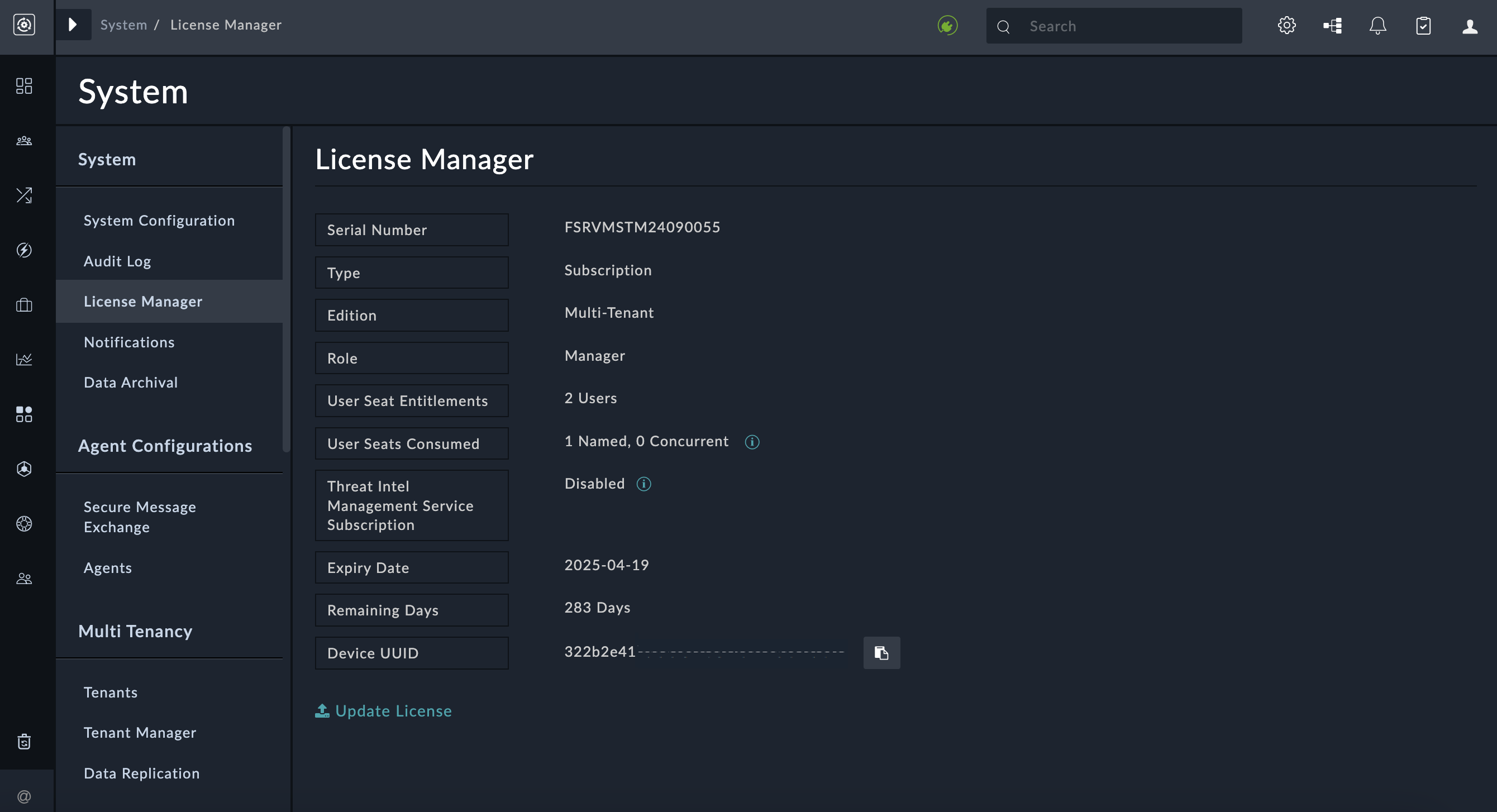Click the info icon beside User Seats Consumed
The height and width of the screenshot is (812, 1497).
click(x=751, y=441)
